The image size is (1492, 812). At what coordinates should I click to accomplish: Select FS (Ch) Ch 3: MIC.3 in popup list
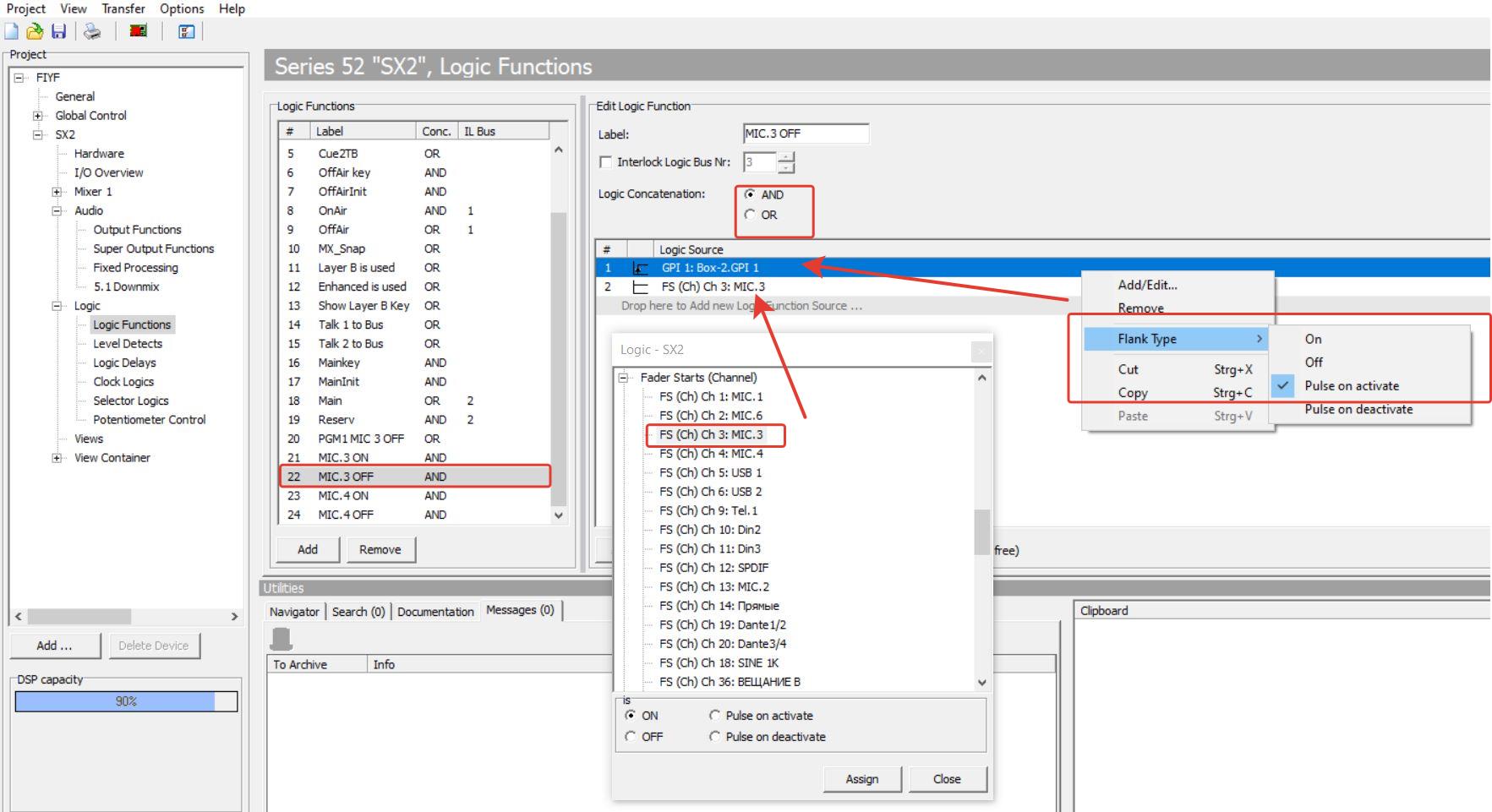[711, 434]
